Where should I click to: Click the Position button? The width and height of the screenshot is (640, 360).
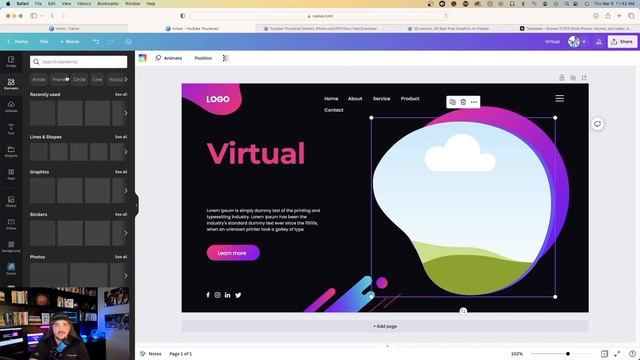coord(203,58)
